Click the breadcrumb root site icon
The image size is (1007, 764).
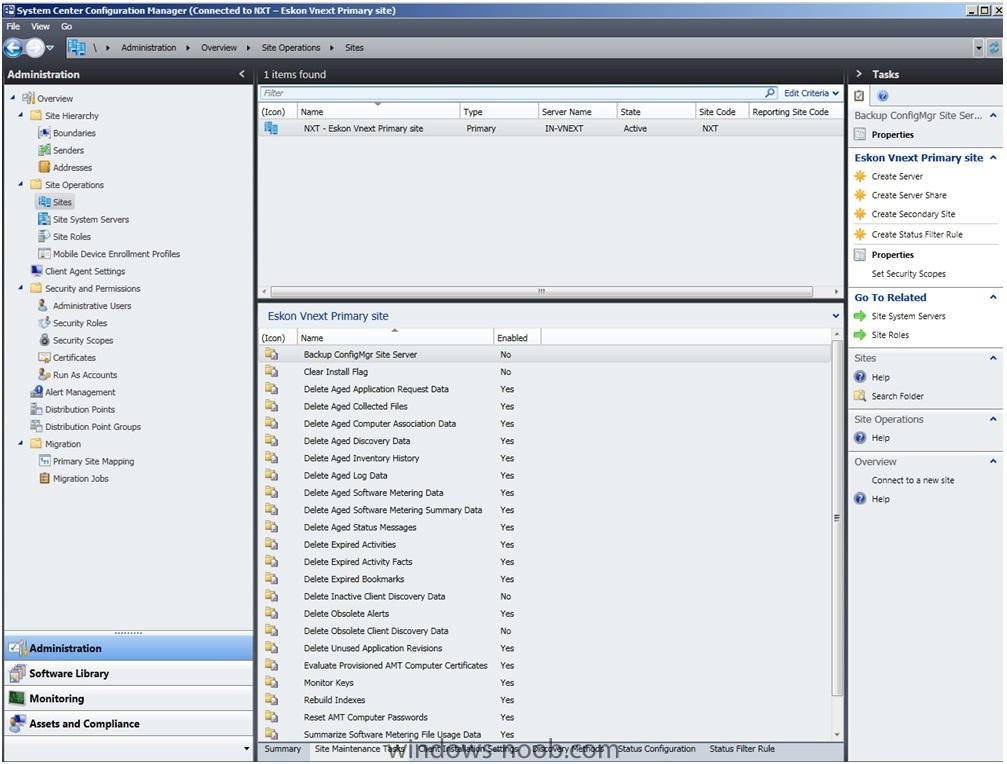pyautogui.click(x=76, y=48)
